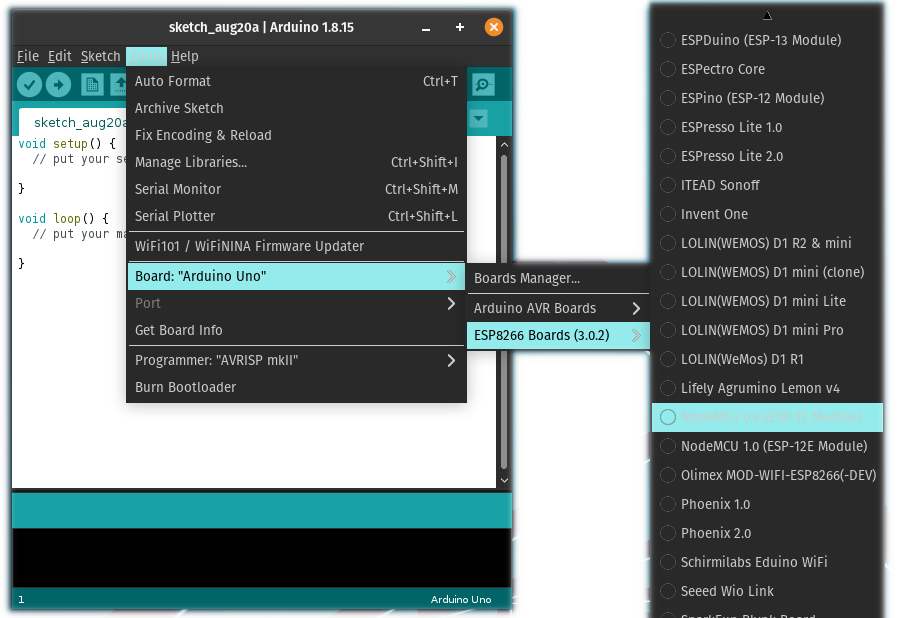Open the File menu
Viewport: 900px width, 618px height.
click(28, 56)
